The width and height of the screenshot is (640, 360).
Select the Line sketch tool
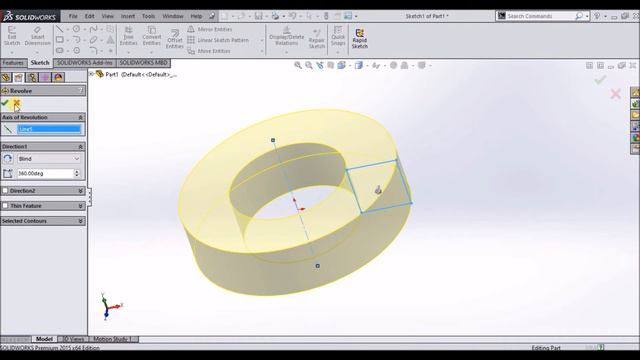(60, 29)
